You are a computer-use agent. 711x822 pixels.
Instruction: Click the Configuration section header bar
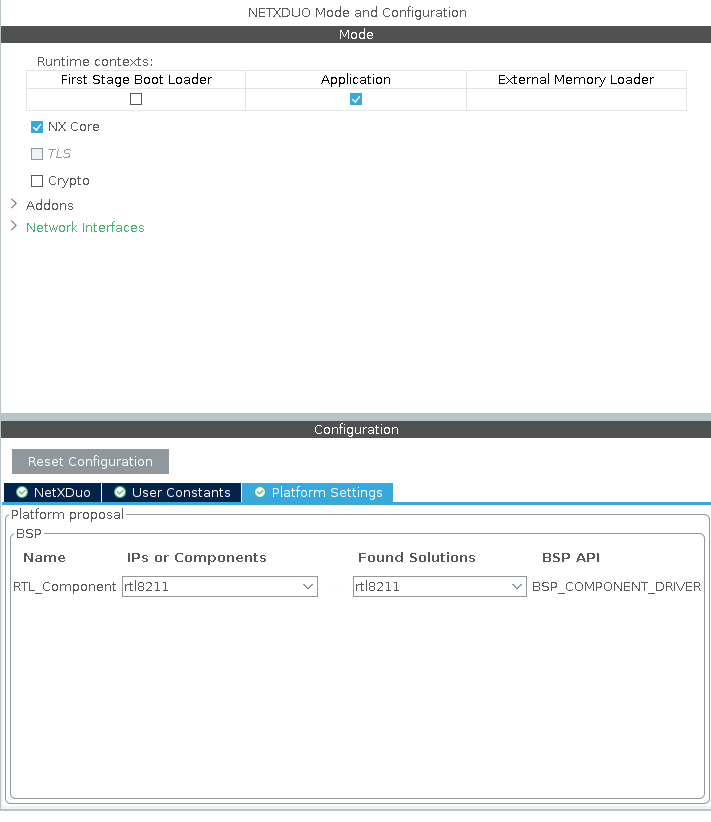click(x=356, y=429)
